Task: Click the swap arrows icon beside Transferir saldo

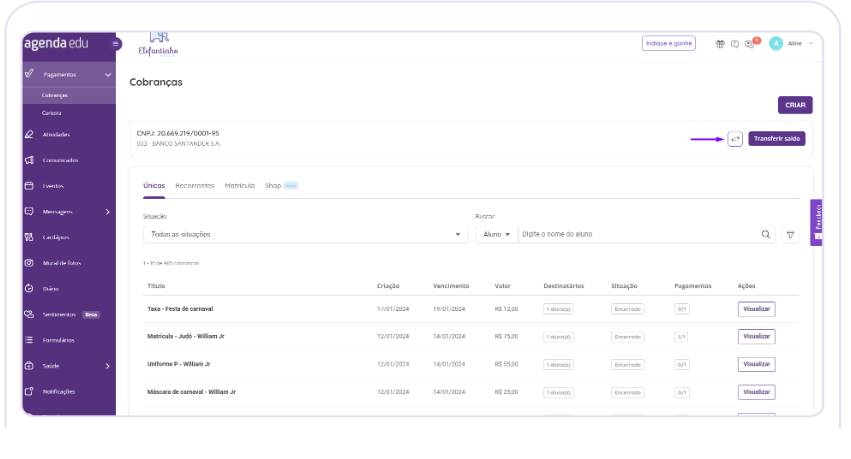Action: [x=735, y=139]
